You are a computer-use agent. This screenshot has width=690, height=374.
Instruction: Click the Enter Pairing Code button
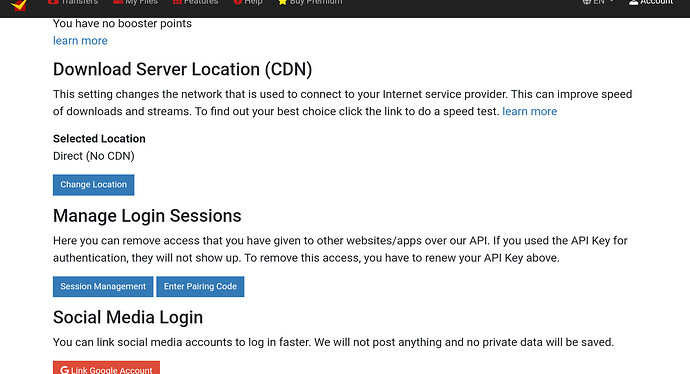click(200, 286)
